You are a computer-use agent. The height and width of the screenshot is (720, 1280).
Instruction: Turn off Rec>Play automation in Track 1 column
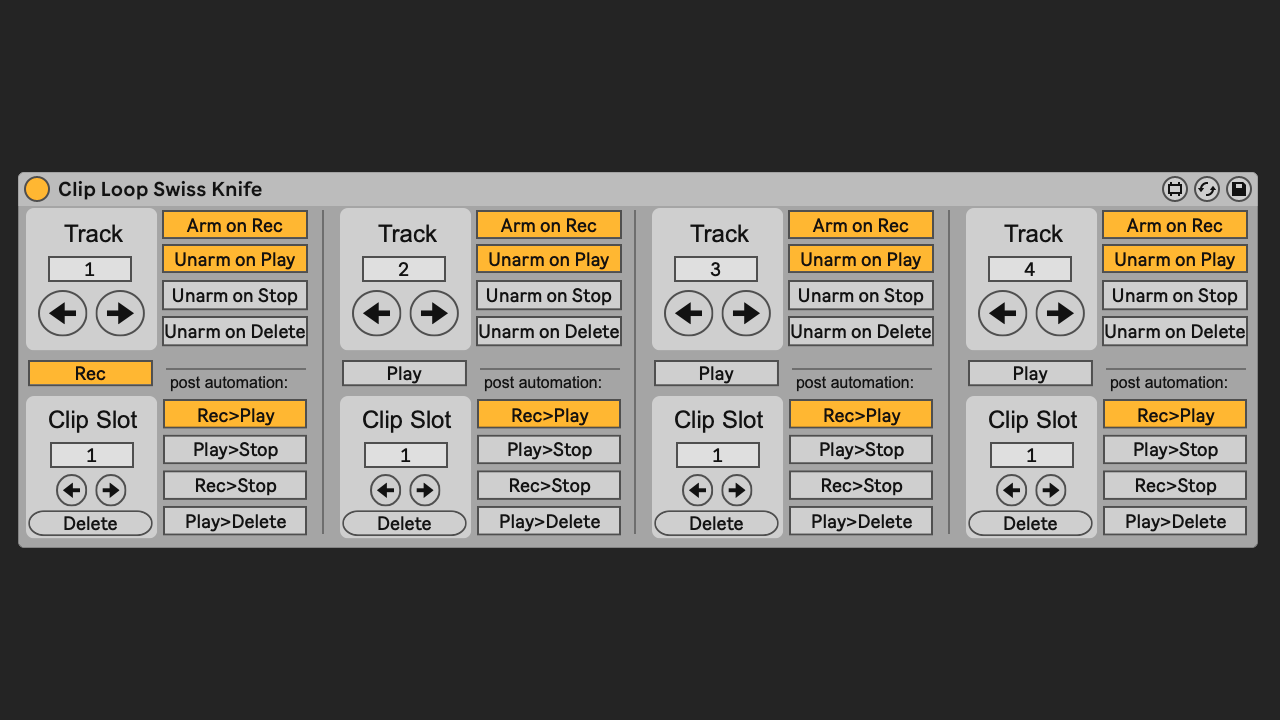[x=235, y=415]
